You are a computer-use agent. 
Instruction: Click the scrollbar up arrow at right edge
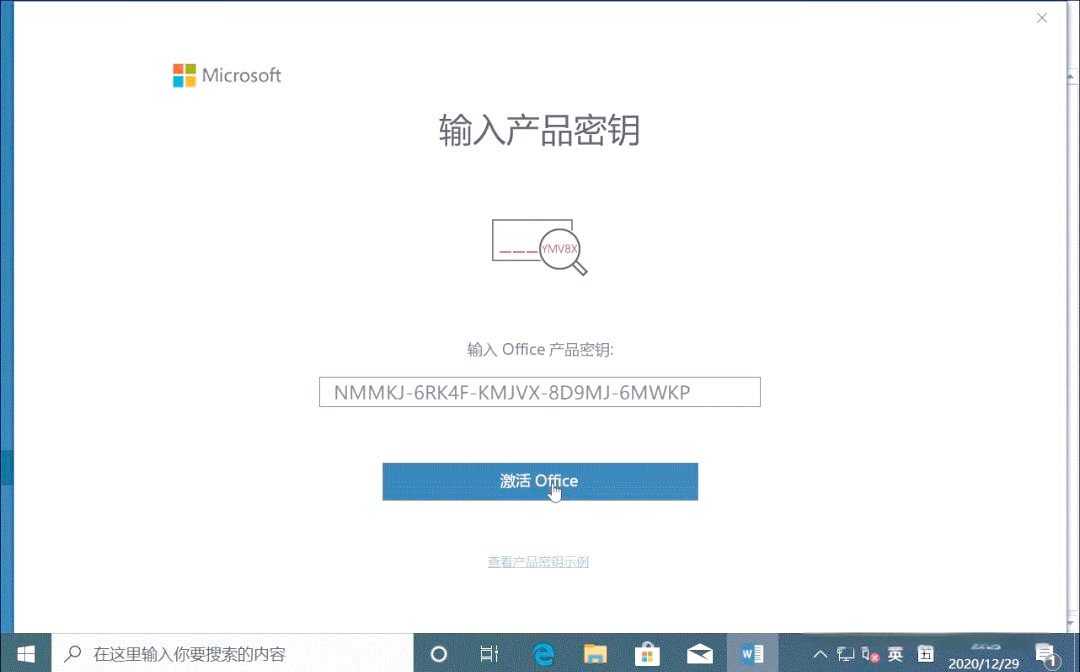(x=1072, y=76)
